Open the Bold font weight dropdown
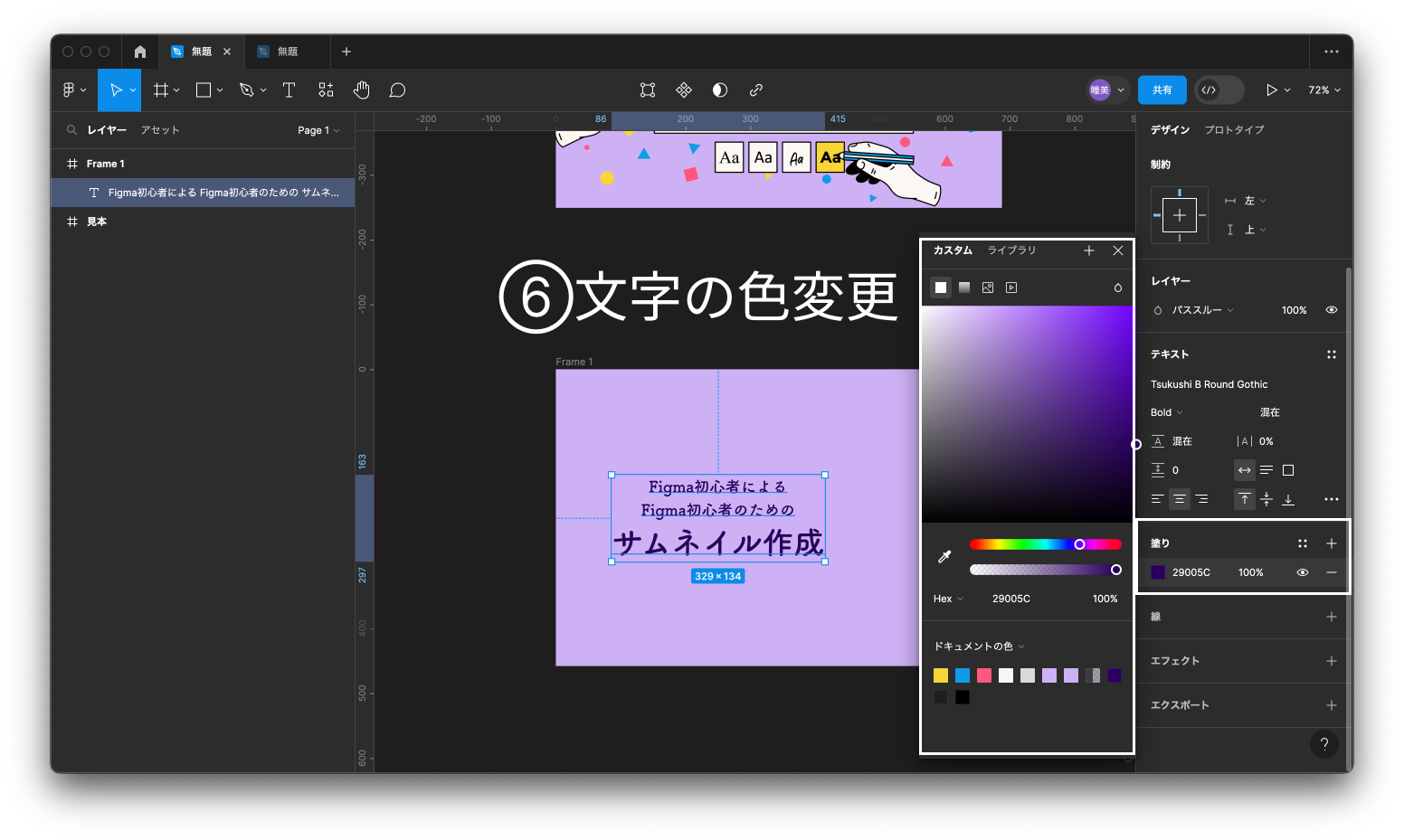This screenshot has width=1404, height=840. point(1167,412)
